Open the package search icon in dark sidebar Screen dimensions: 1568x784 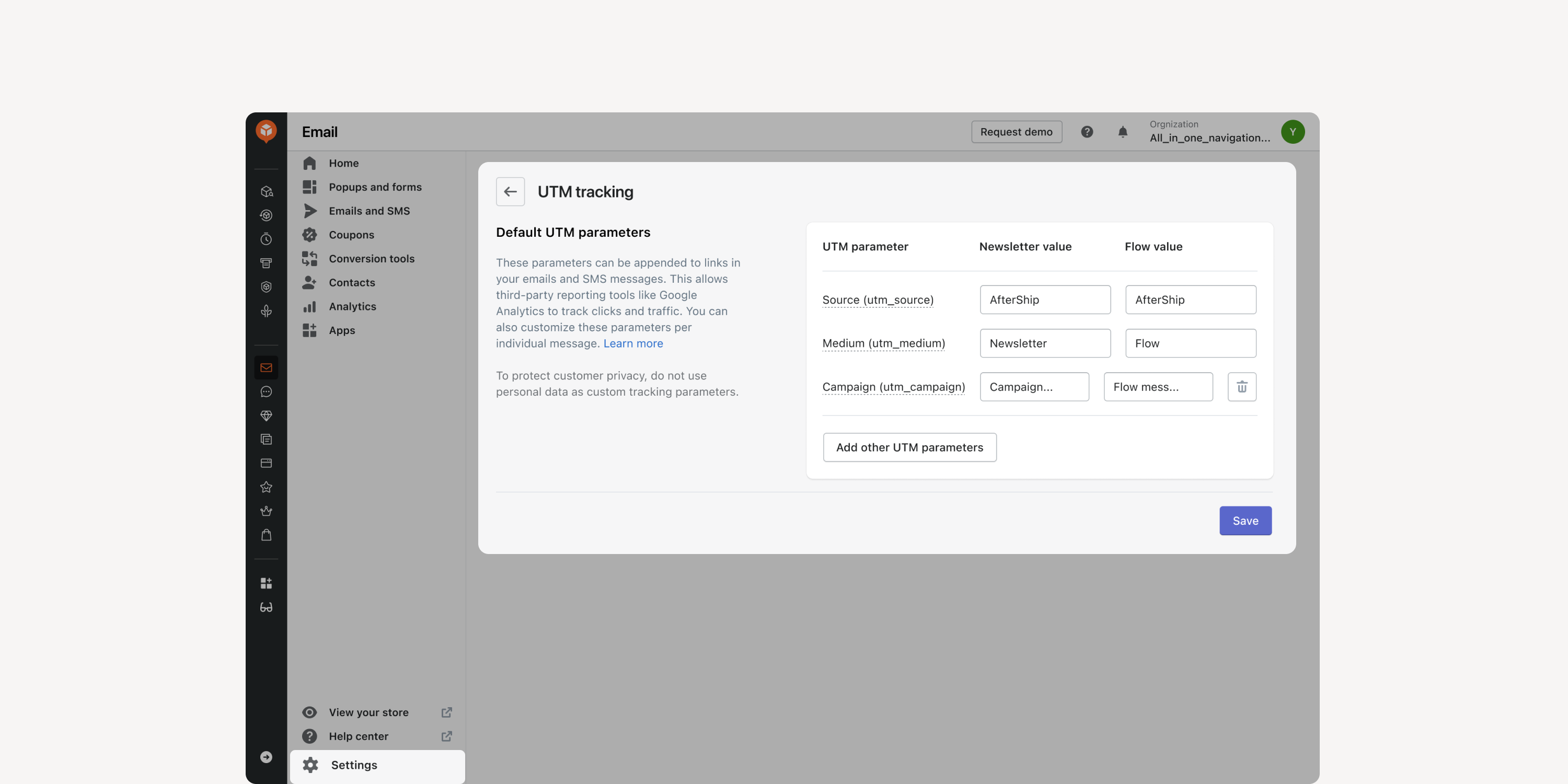[266, 191]
